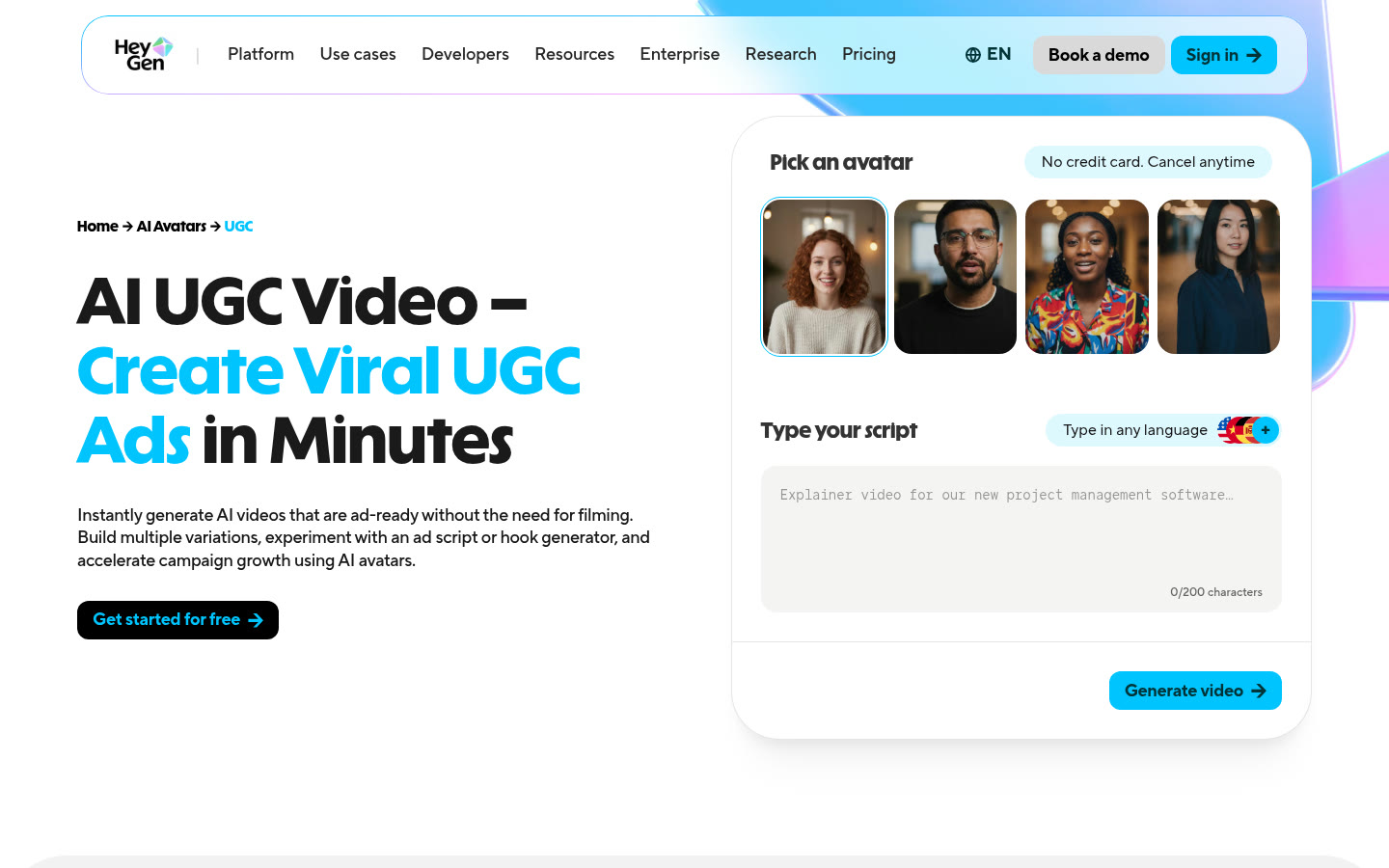
Task: Click the Sign in button
Action: 1224,55
